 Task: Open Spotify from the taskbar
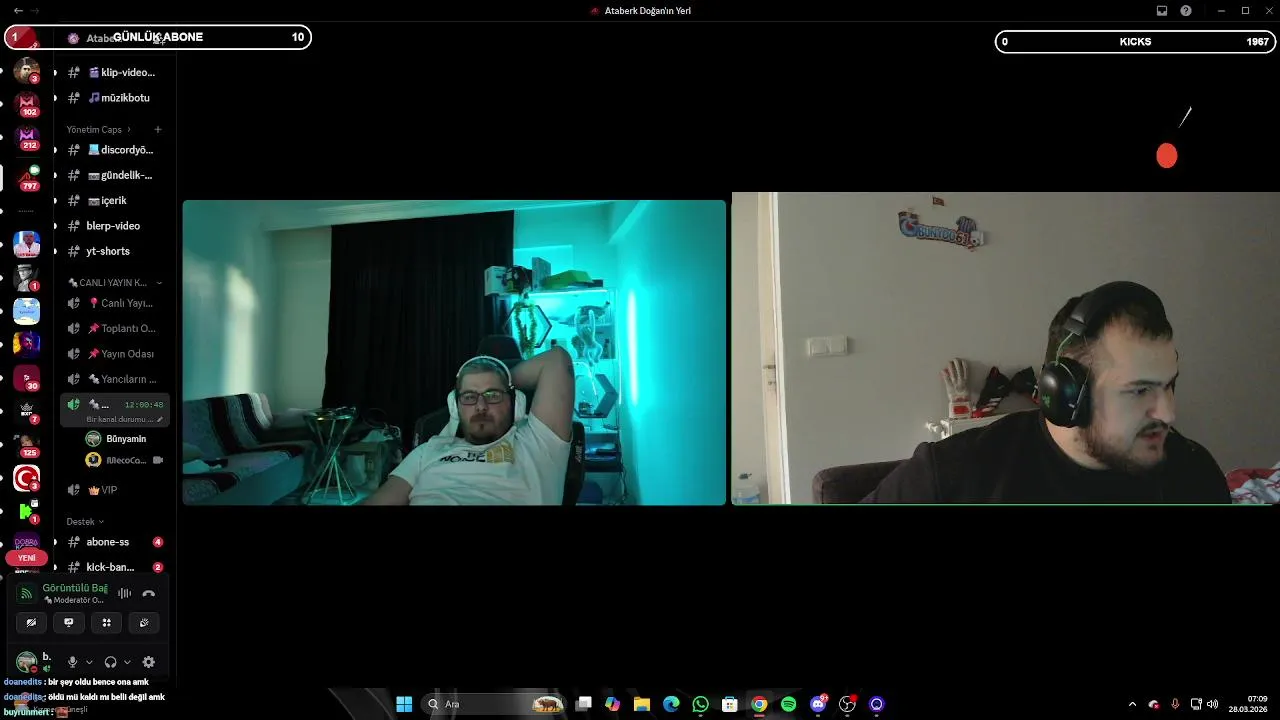[788, 704]
